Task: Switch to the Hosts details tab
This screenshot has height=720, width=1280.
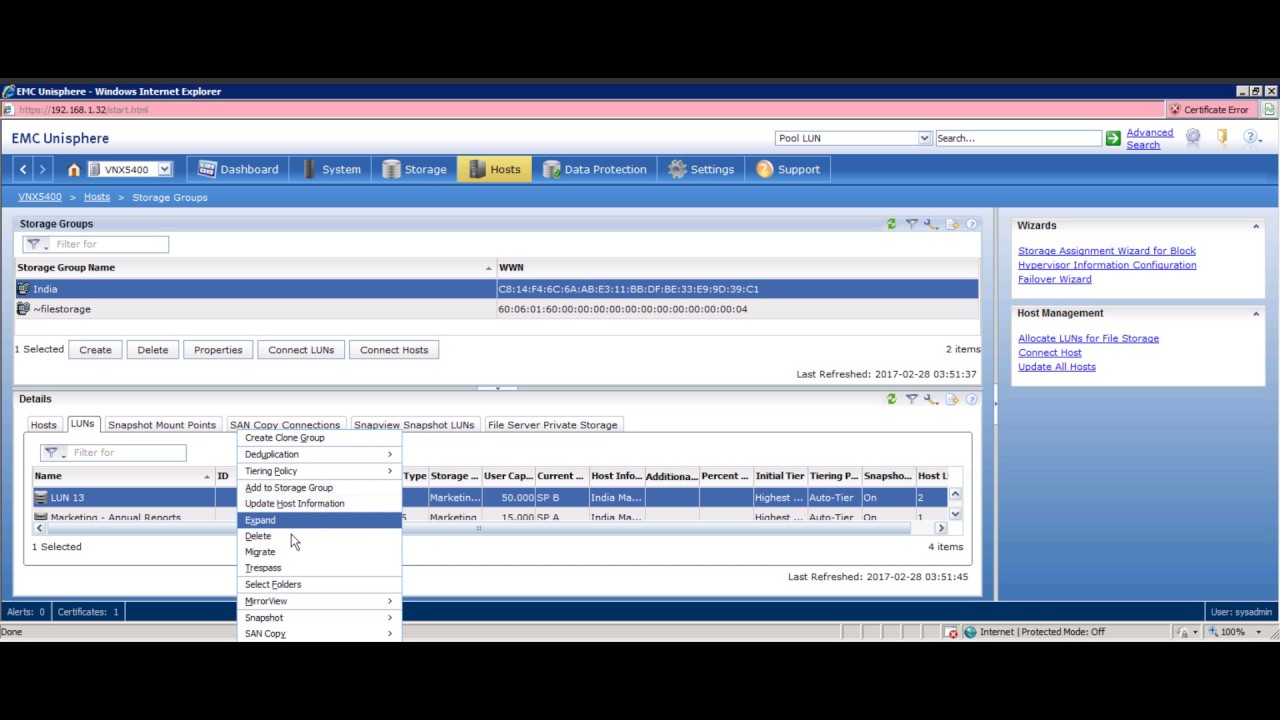Action: click(44, 425)
